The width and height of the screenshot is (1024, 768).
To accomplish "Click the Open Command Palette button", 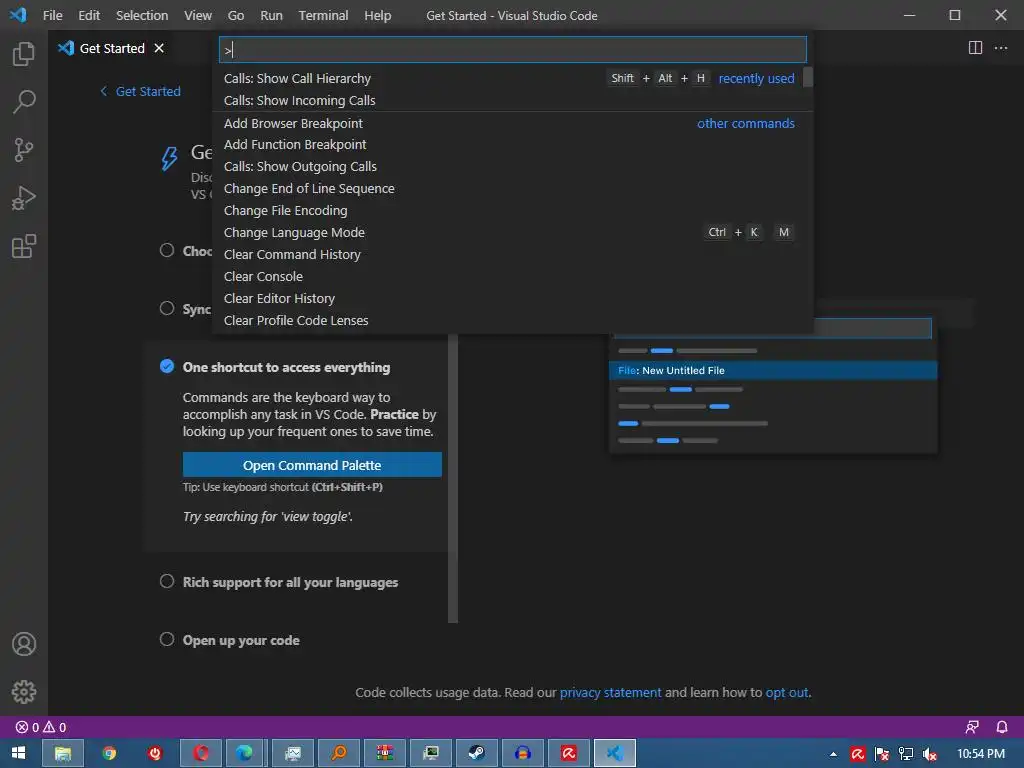I will point(312,465).
